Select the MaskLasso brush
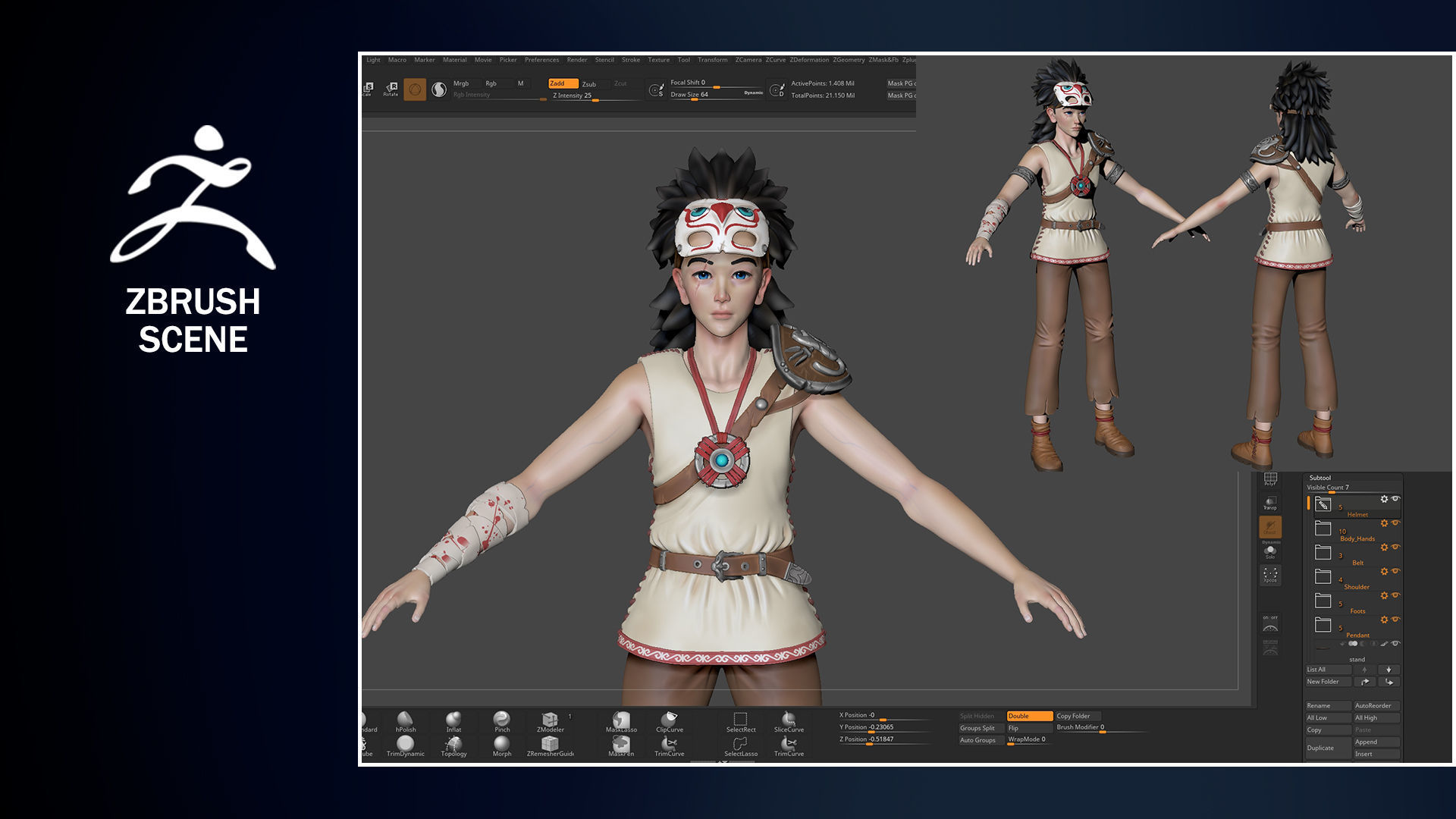Image resolution: width=1456 pixels, height=819 pixels. tap(621, 721)
